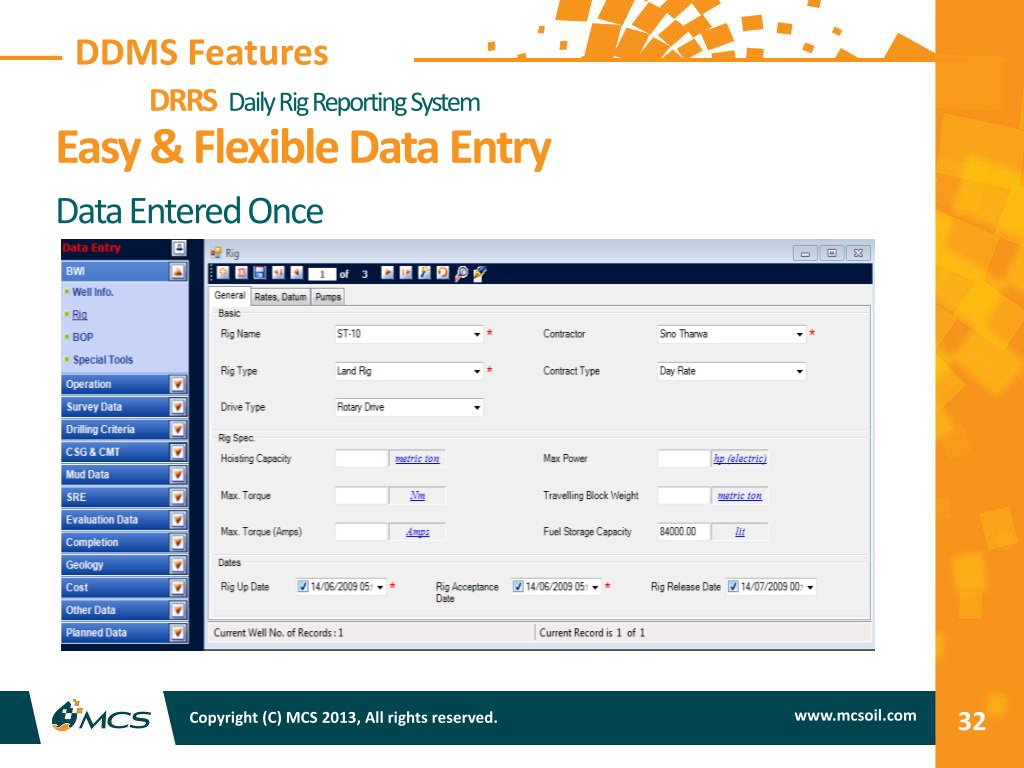The height and width of the screenshot is (768, 1024).
Task: Click the lit unit link
Action: (740, 532)
